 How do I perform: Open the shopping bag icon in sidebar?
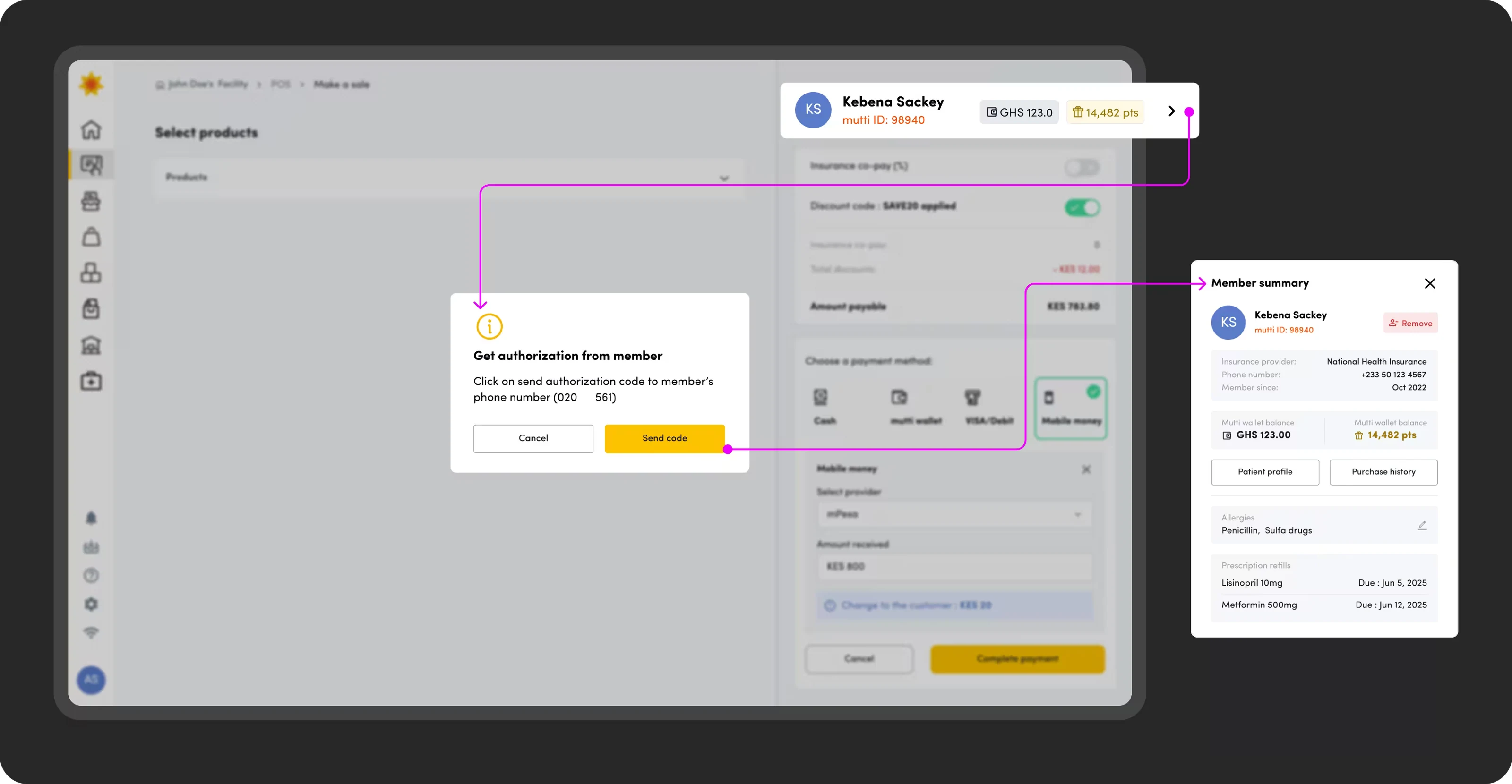[91, 237]
